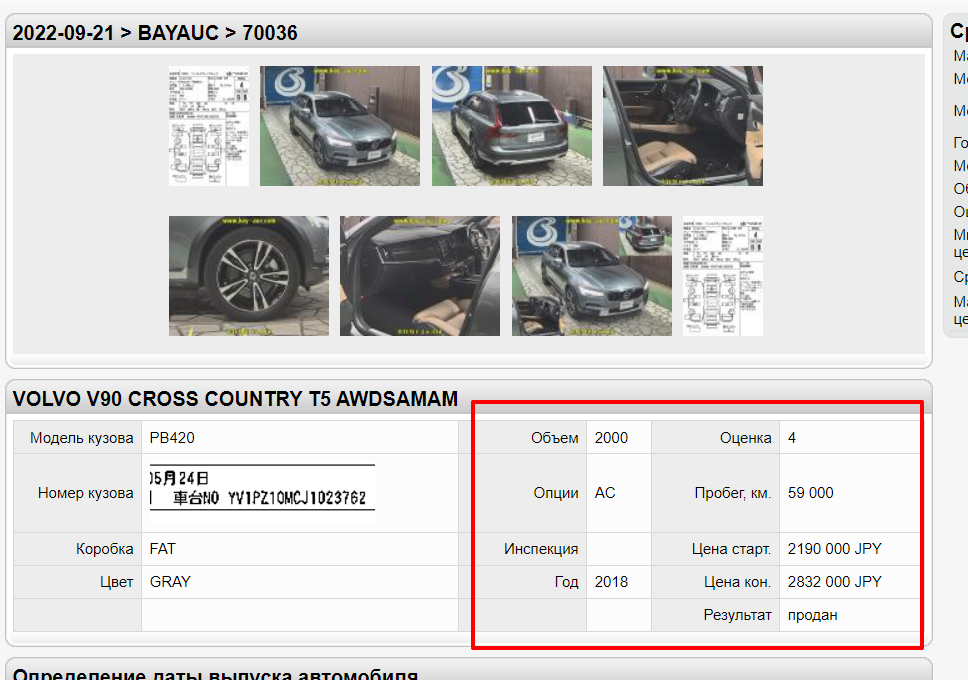Open the collage photo of Volvo
The width and height of the screenshot is (968, 680).
click(x=591, y=276)
